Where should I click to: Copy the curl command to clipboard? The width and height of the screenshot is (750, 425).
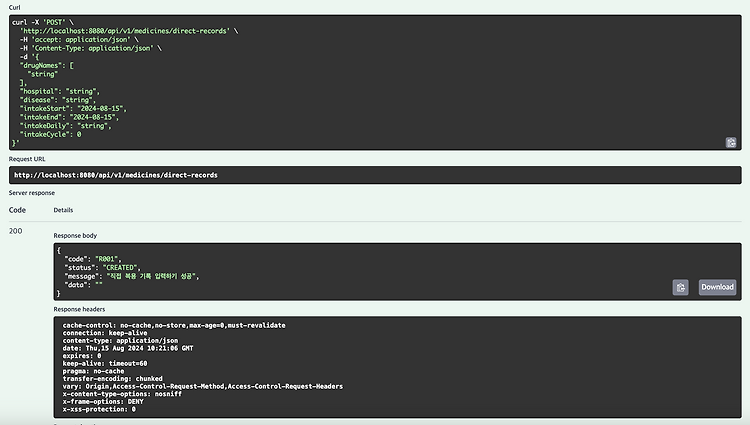click(x=731, y=142)
